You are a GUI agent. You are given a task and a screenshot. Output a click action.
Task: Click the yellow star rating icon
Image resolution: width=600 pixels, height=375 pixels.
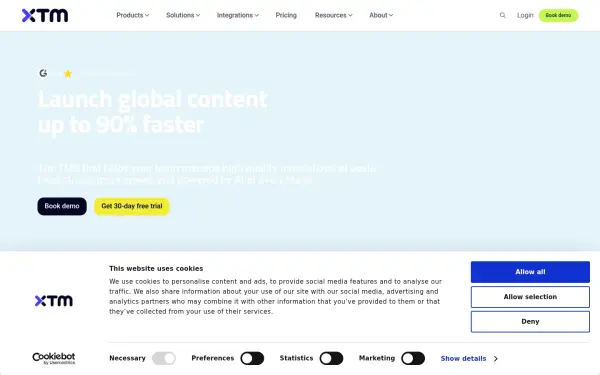tap(68, 73)
